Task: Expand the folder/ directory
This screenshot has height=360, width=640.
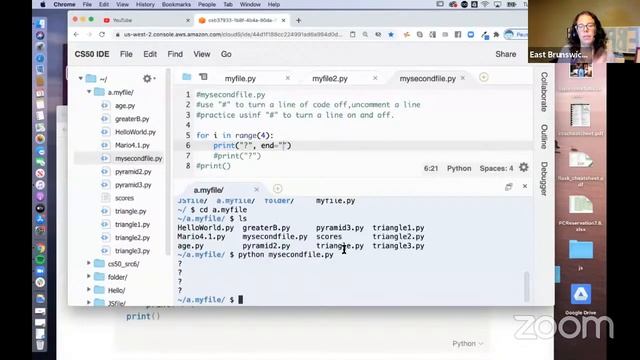Action: (x=89, y=277)
